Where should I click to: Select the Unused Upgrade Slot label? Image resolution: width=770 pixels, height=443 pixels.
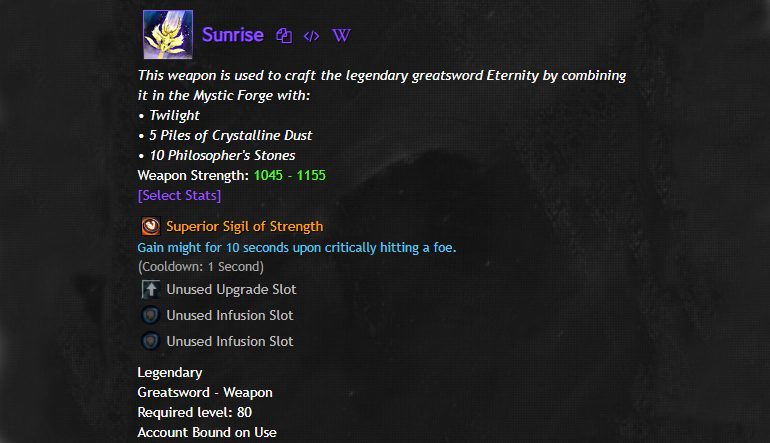coord(231,289)
